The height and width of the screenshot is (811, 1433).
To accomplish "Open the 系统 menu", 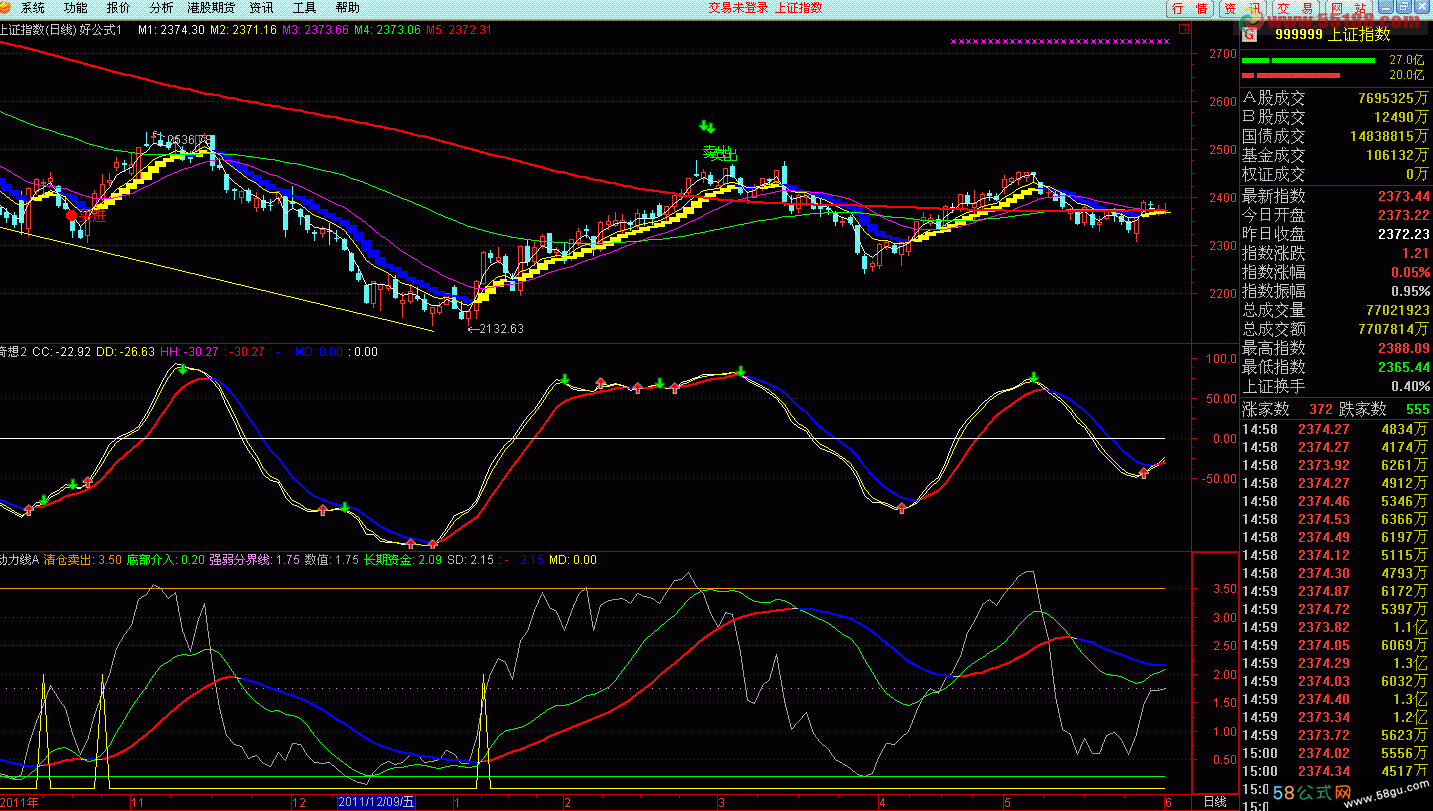I will [x=33, y=8].
